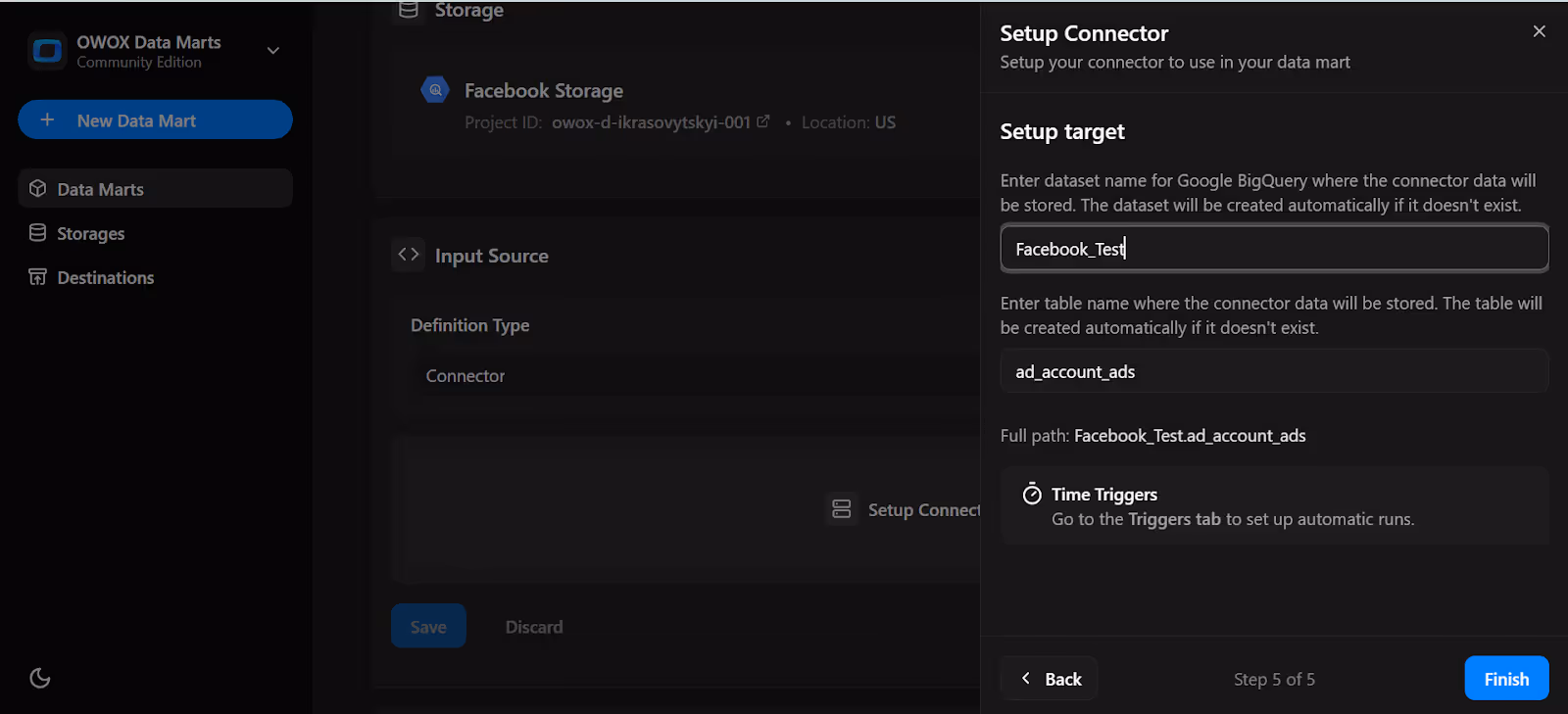Focus the dataset name field Facebook_Test
1568x714 pixels.
(x=1274, y=249)
